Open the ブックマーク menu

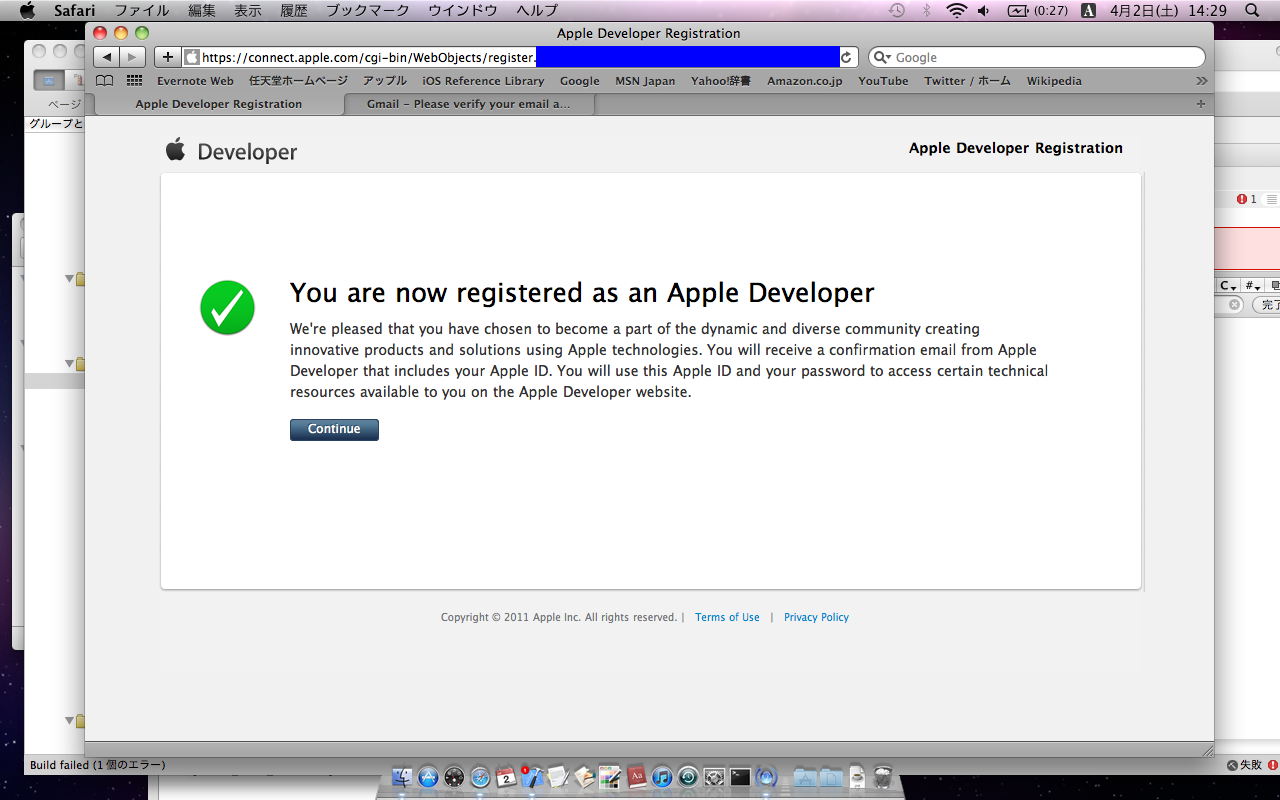[368, 10]
